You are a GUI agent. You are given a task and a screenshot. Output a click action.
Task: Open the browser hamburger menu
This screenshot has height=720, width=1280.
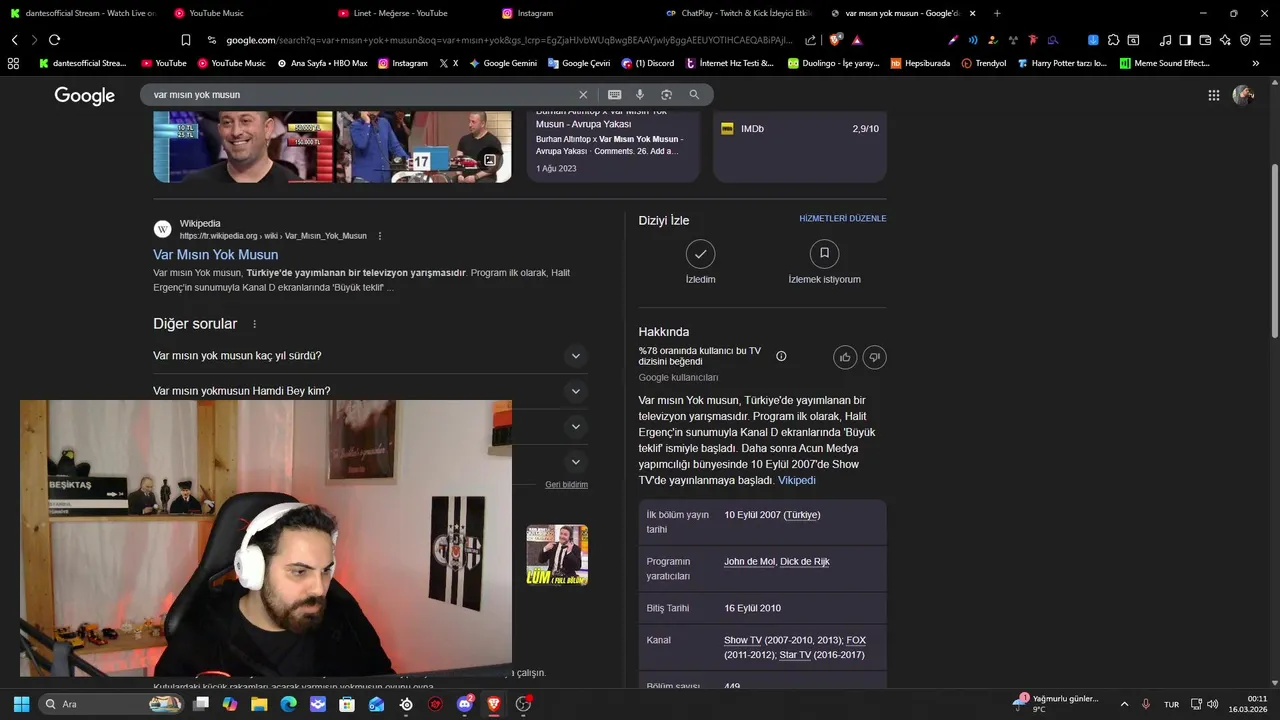click(1265, 40)
